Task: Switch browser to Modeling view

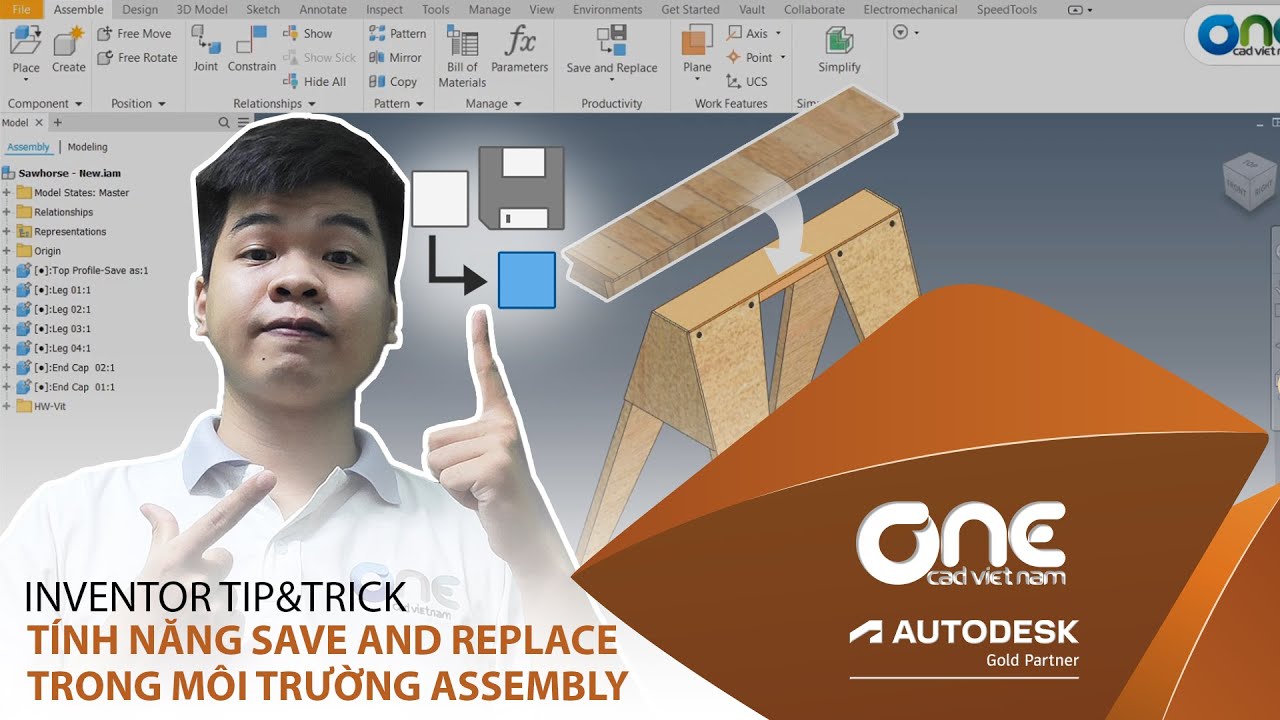Action: point(87,147)
